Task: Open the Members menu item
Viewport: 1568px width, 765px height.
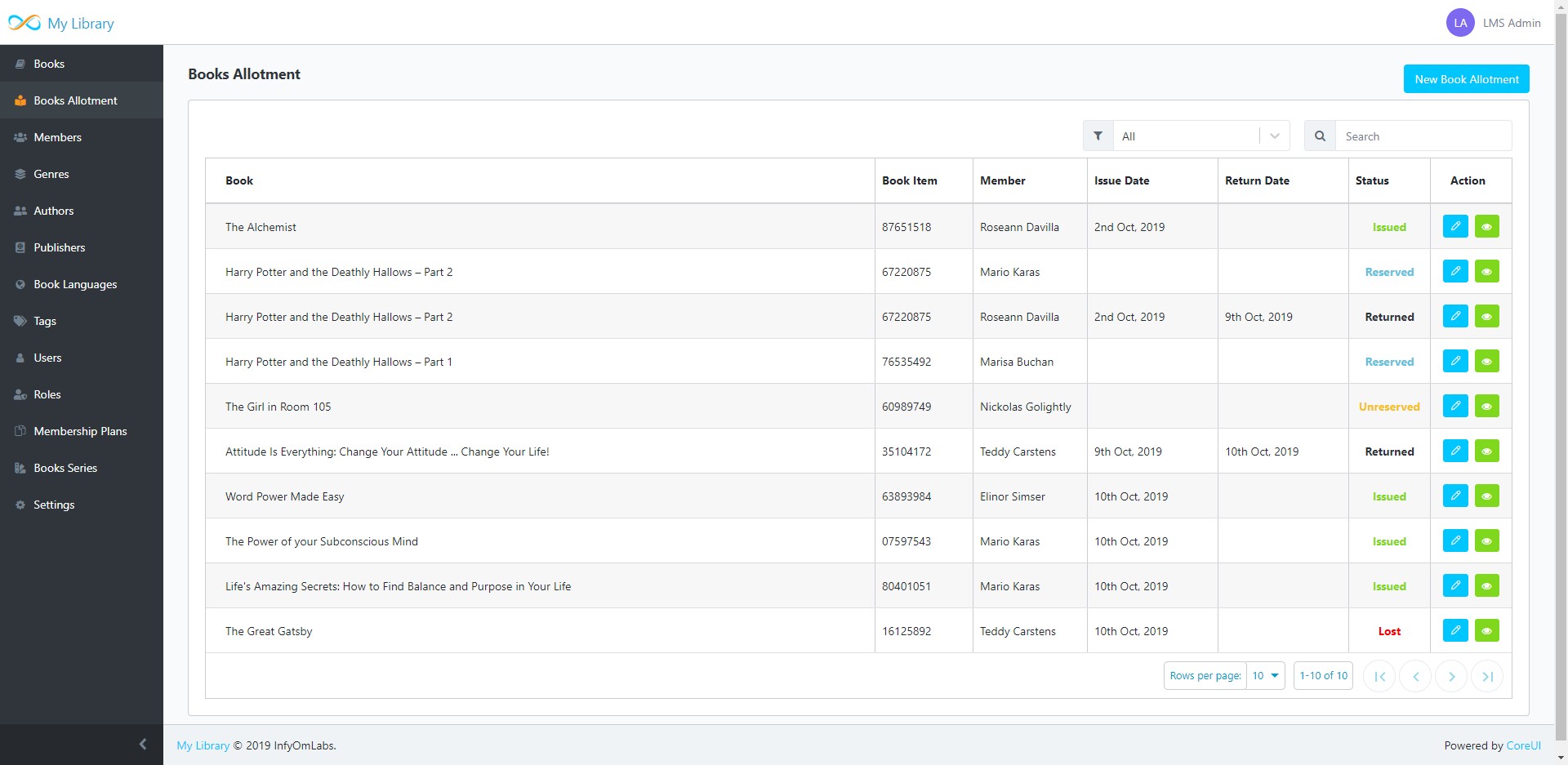Action: pos(58,137)
